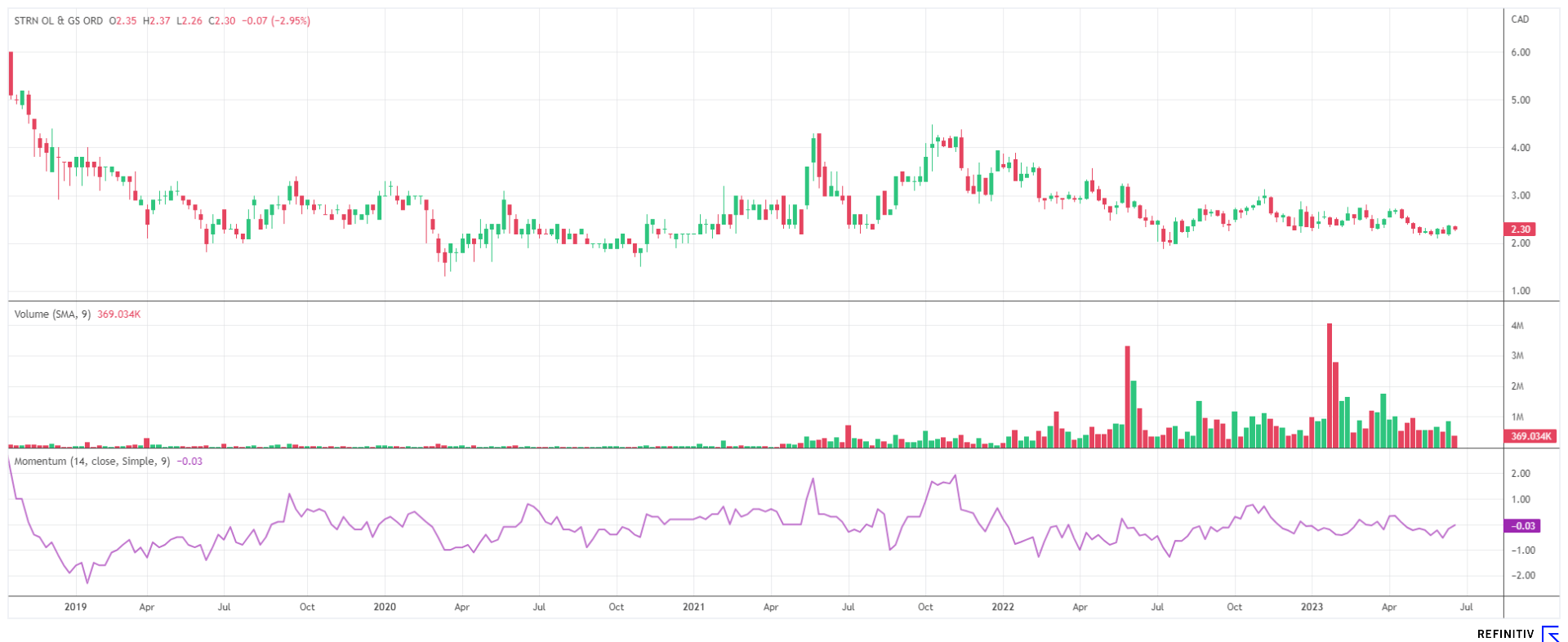Viewport: 1568px width, 642px height.
Task: Click the H2.37 high value in the header
Action: tap(157, 20)
